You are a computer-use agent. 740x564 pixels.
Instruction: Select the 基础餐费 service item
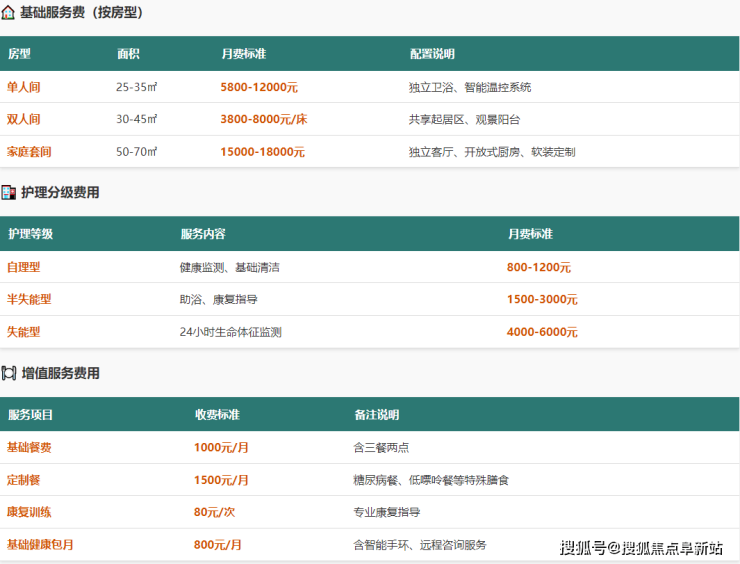29,447
